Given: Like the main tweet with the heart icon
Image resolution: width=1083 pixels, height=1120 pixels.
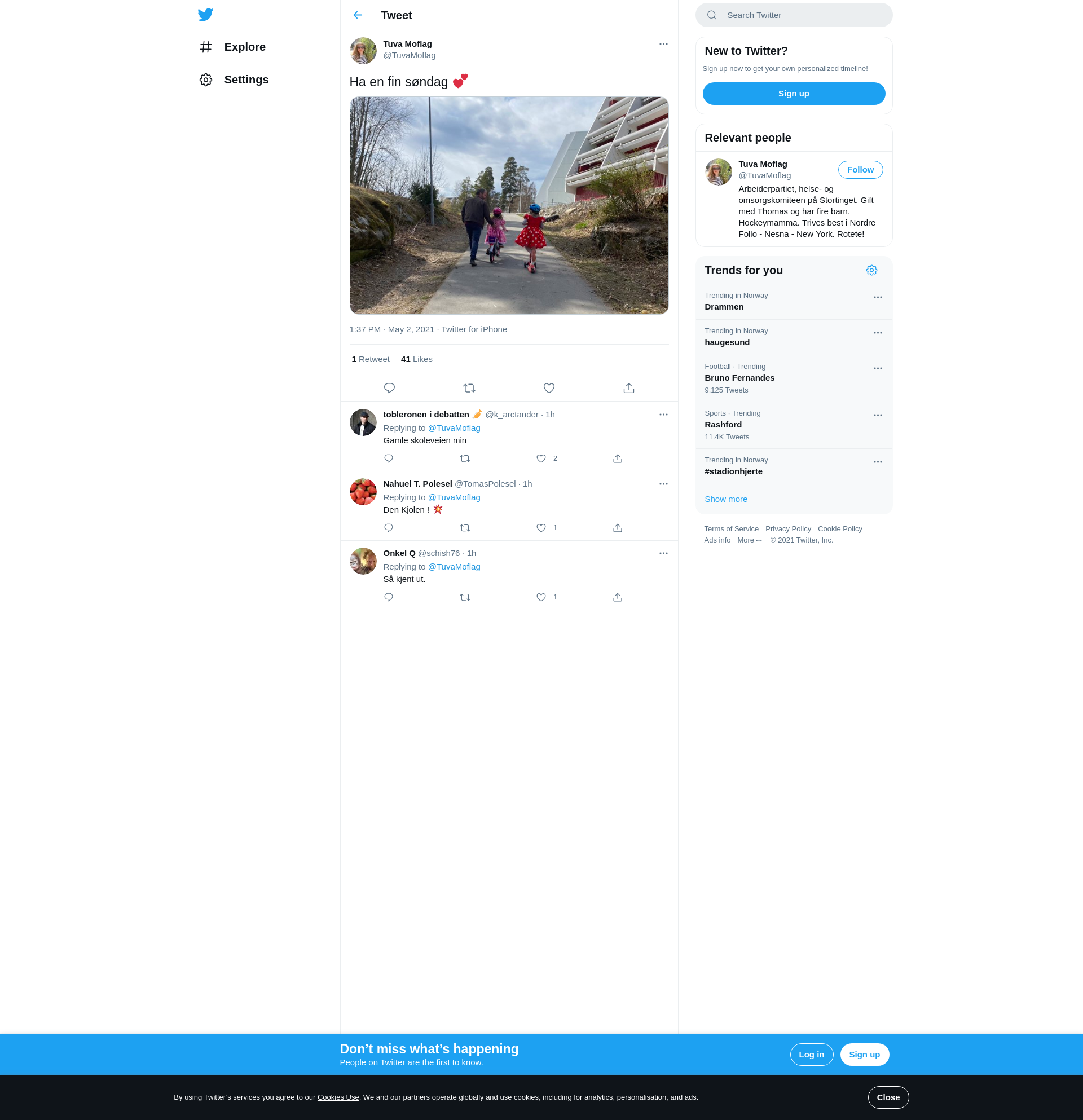Looking at the screenshot, I should click(x=549, y=388).
